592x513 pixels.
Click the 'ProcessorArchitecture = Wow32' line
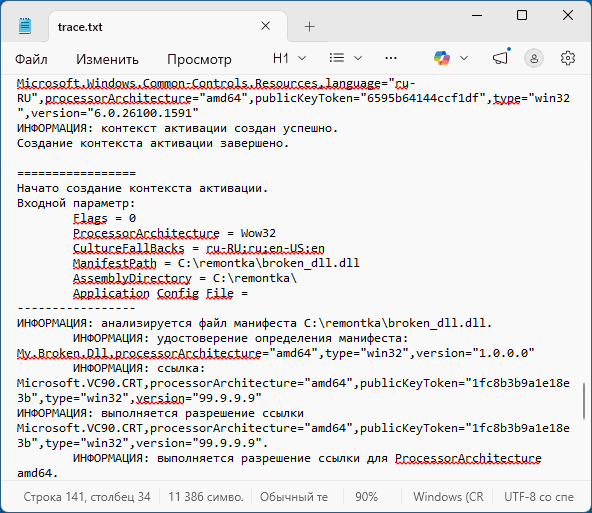[x=174, y=233]
